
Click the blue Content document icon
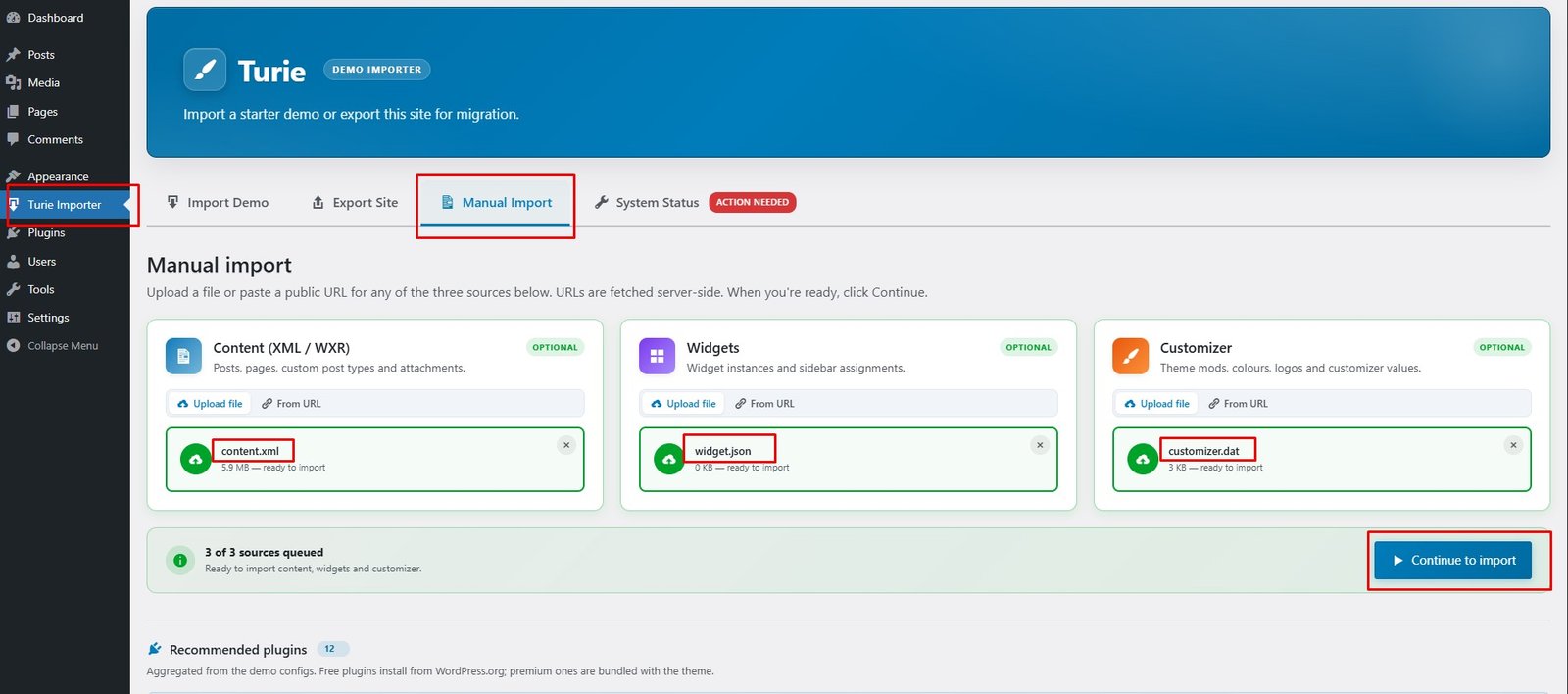[x=183, y=357]
